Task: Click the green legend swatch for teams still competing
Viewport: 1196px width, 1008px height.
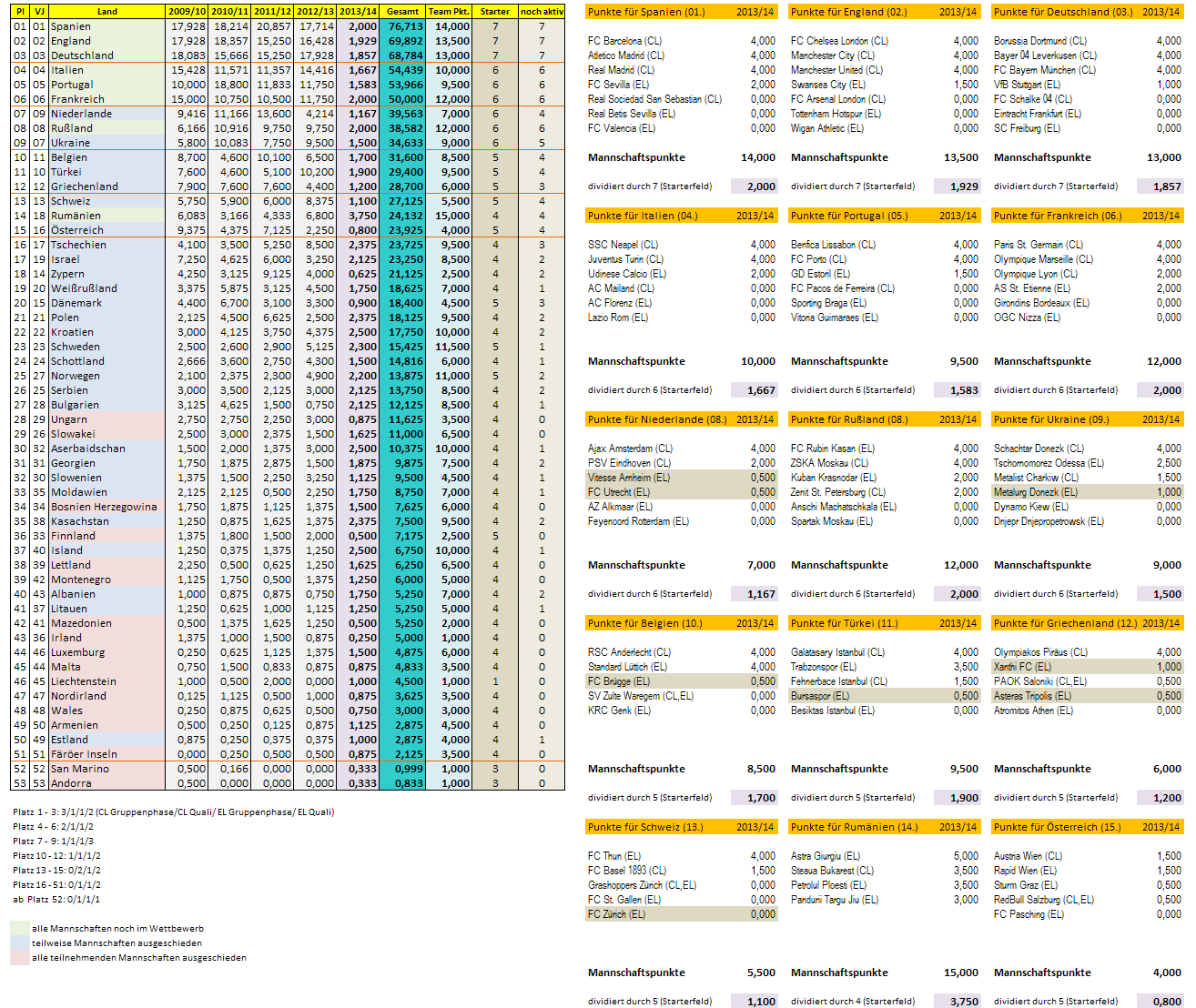Action: click(x=20, y=928)
